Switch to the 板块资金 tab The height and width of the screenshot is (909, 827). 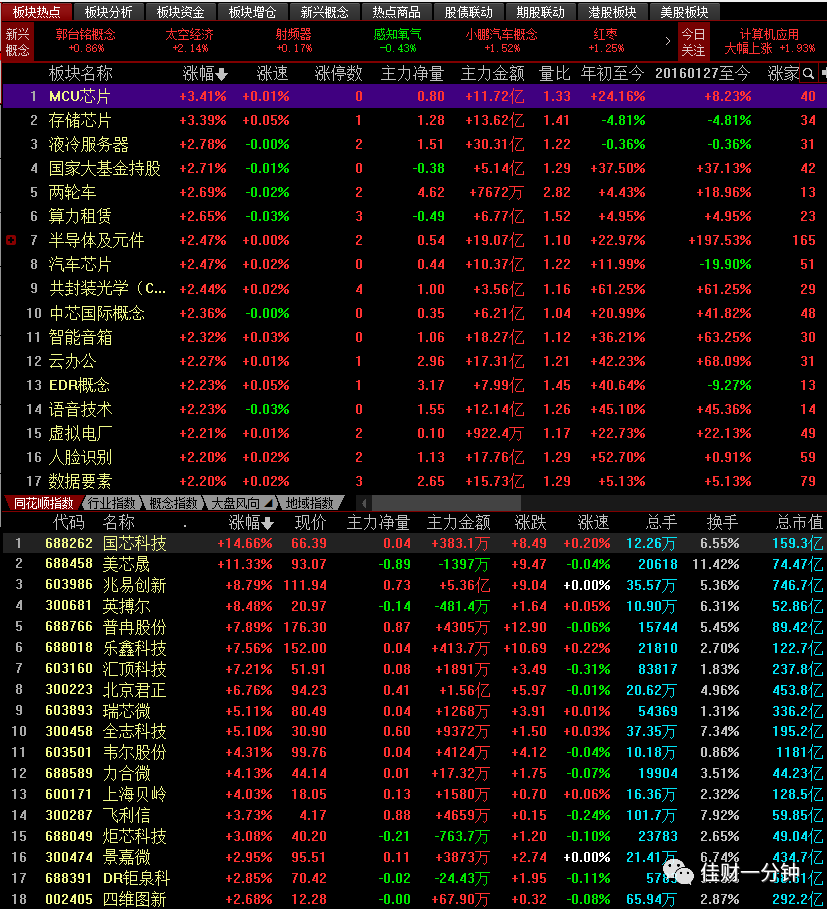[180, 12]
